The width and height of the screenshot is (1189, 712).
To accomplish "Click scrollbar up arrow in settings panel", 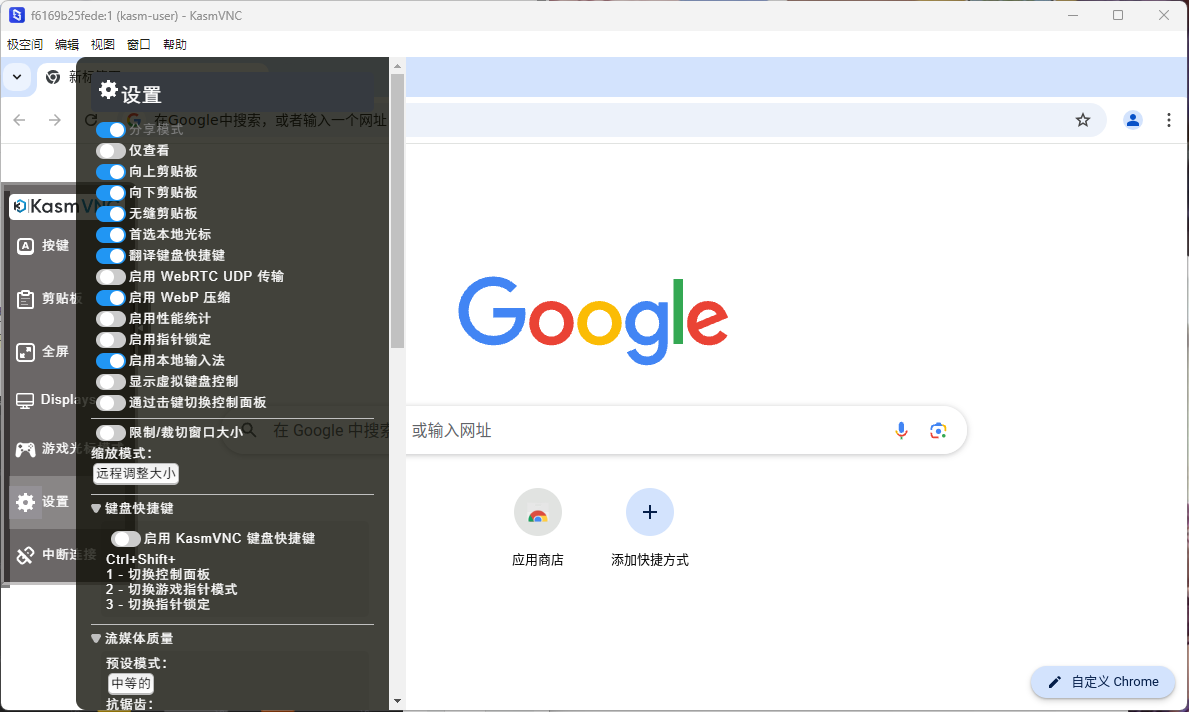I will point(397,67).
